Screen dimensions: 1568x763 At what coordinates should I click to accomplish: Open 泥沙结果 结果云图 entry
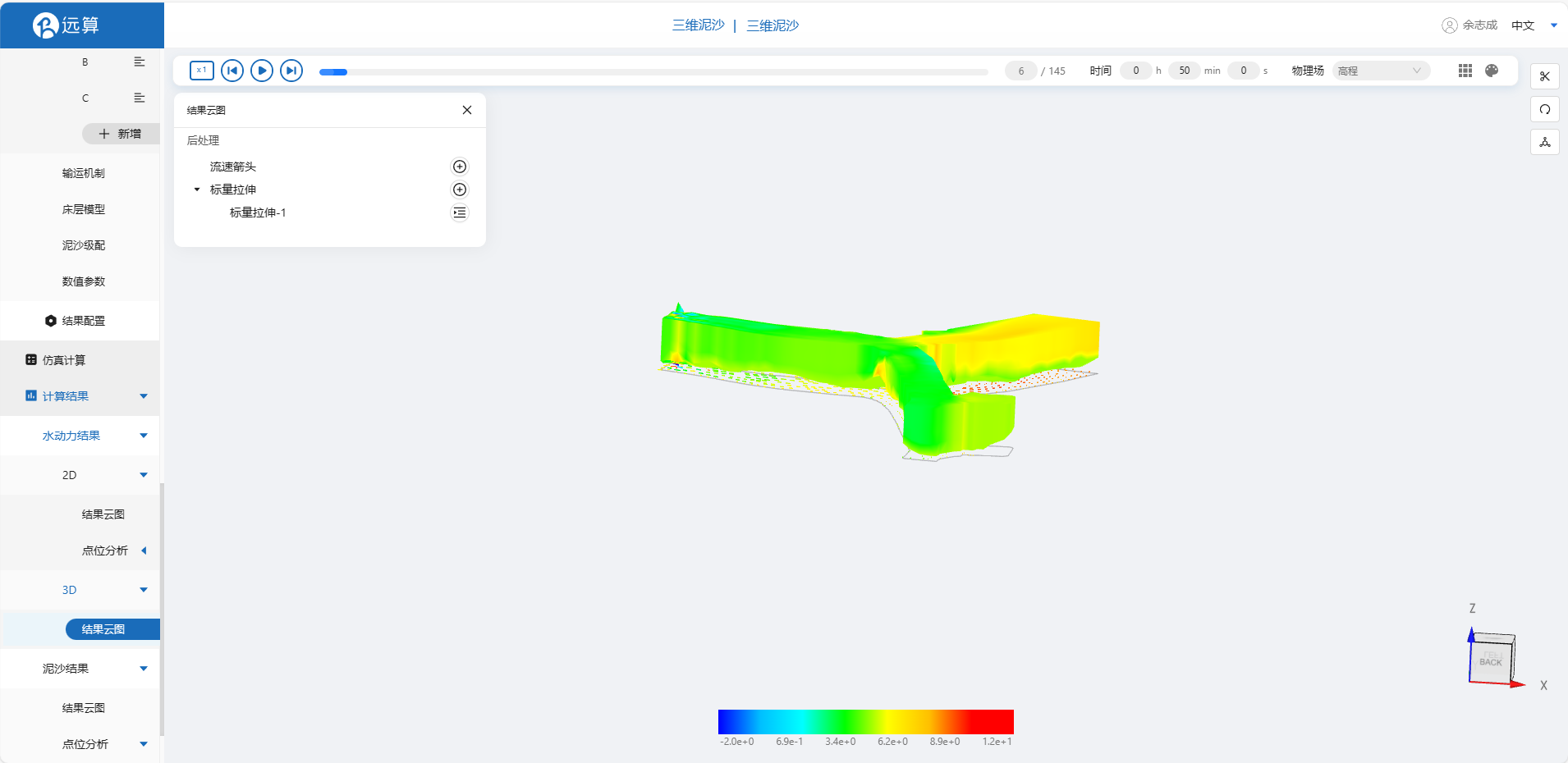pos(83,708)
